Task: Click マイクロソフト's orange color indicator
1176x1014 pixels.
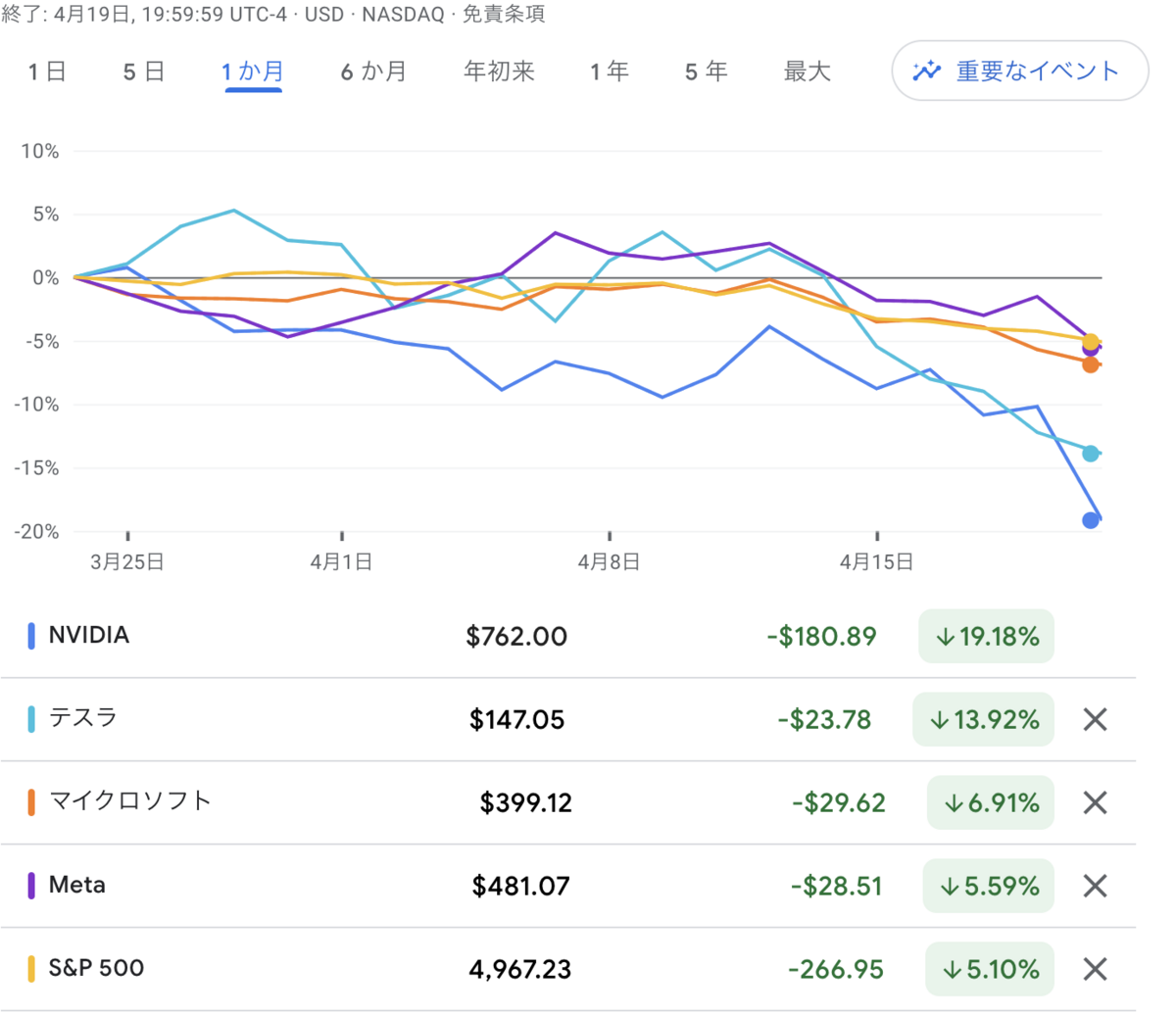Action: (x=31, y=802)
